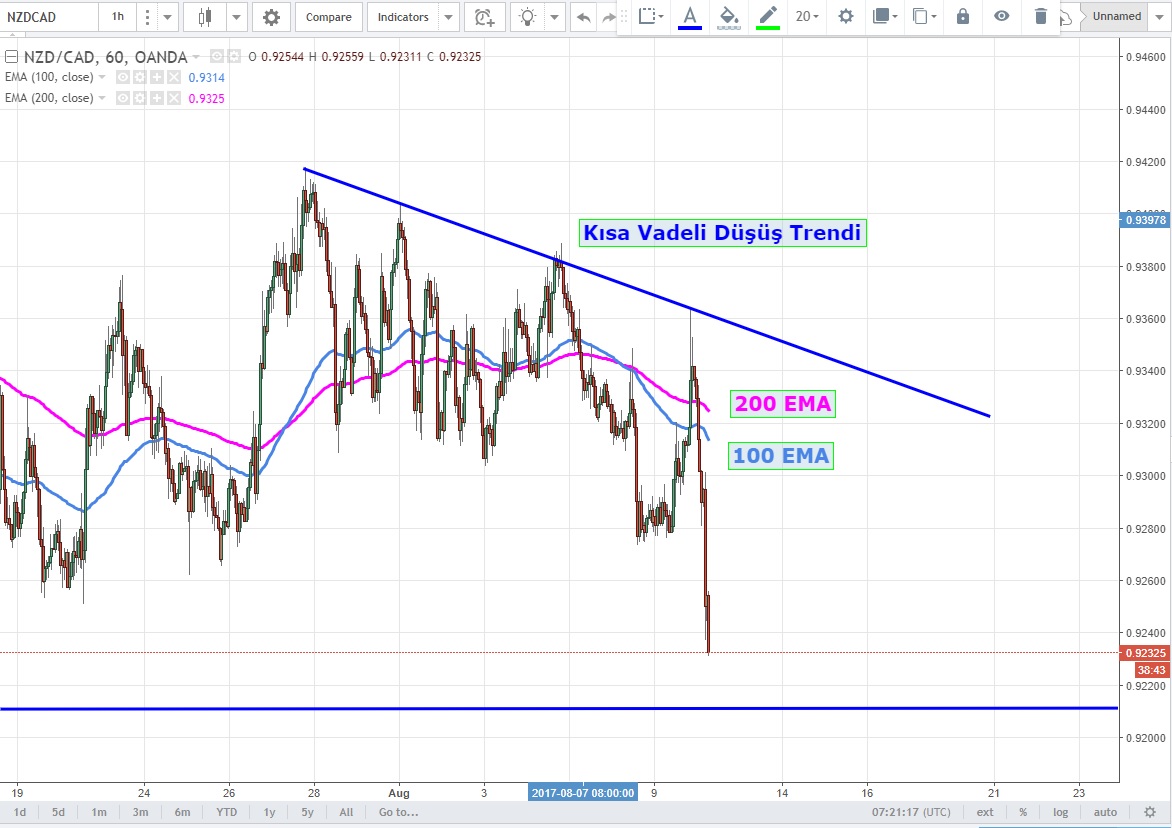Select the 1m date range
The image size is (1172, 828).
click(x=99, y=812)
